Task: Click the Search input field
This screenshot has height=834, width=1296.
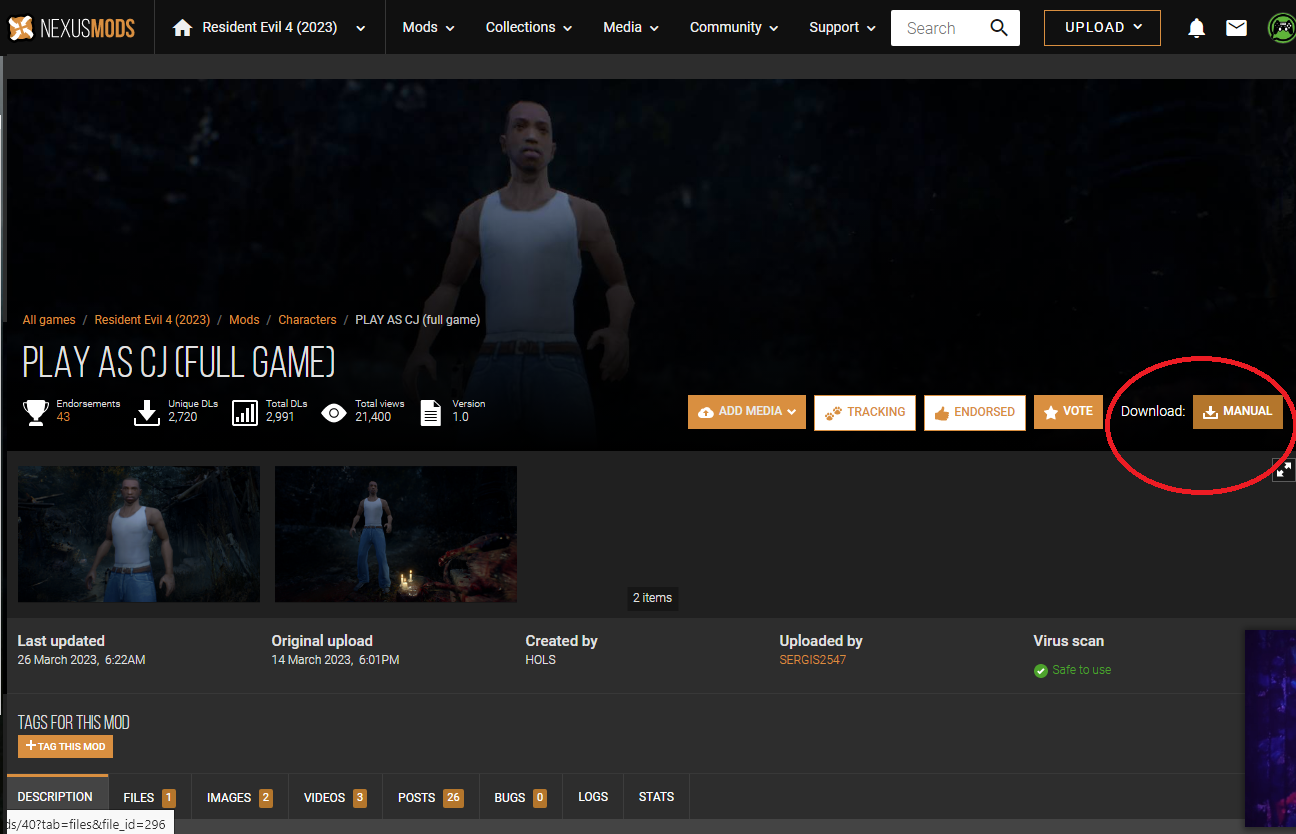Action: (940, 28)
